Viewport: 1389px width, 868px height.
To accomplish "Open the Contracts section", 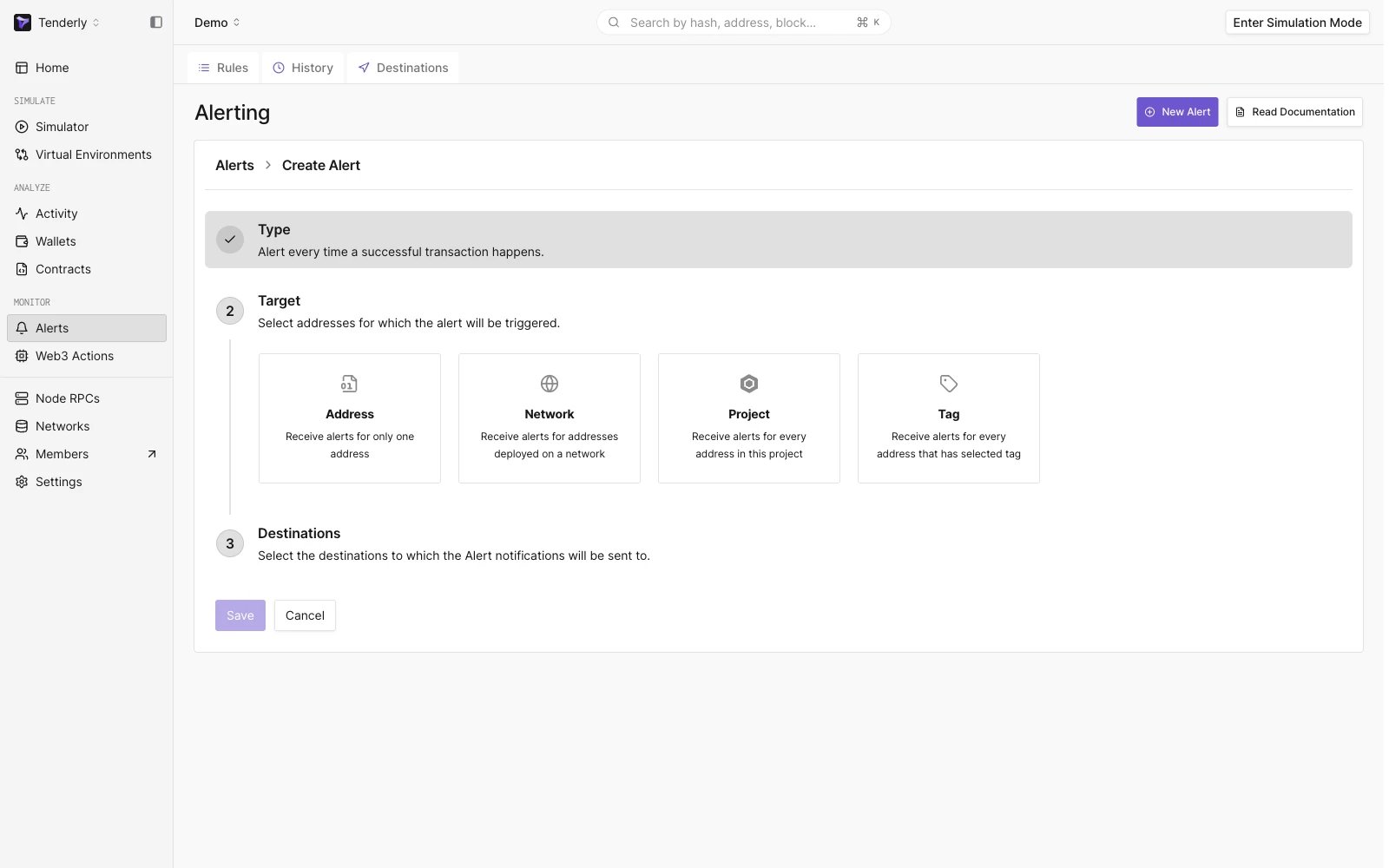I will 87,269.
